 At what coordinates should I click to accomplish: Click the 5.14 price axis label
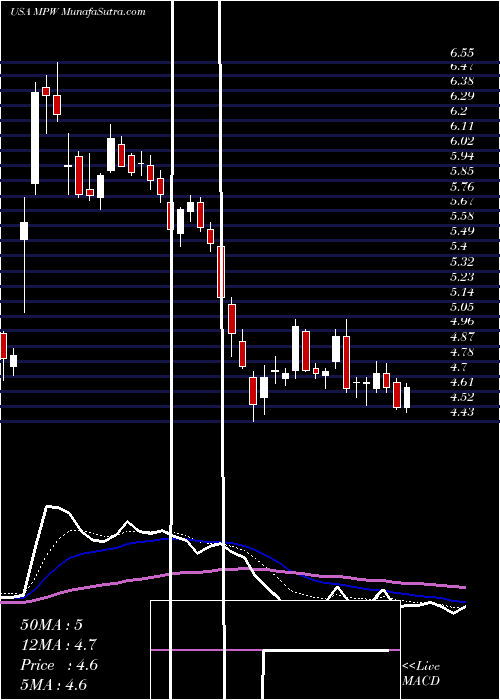click(x=462, y=292)
